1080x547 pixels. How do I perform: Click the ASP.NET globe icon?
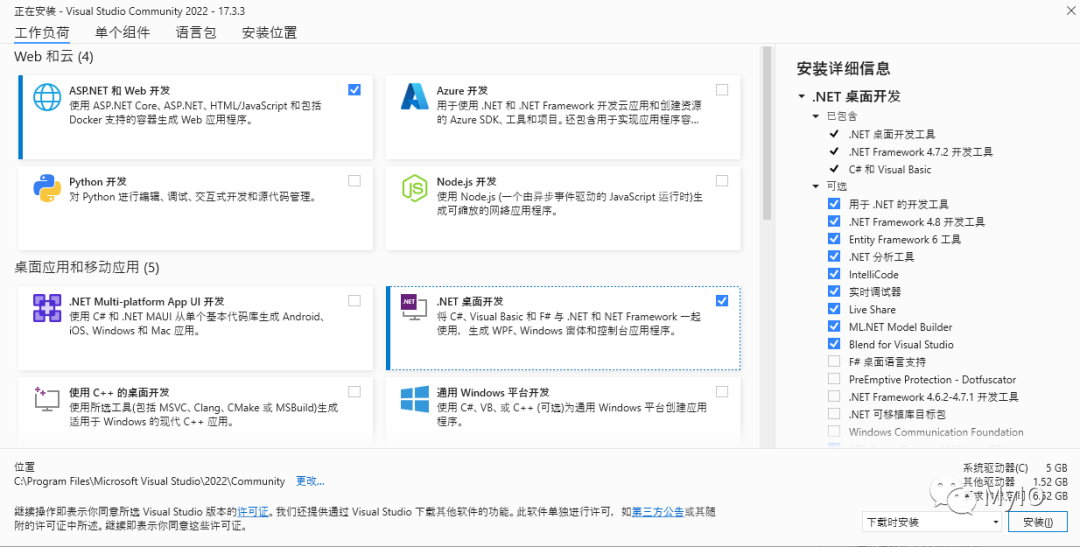(47, 97)
